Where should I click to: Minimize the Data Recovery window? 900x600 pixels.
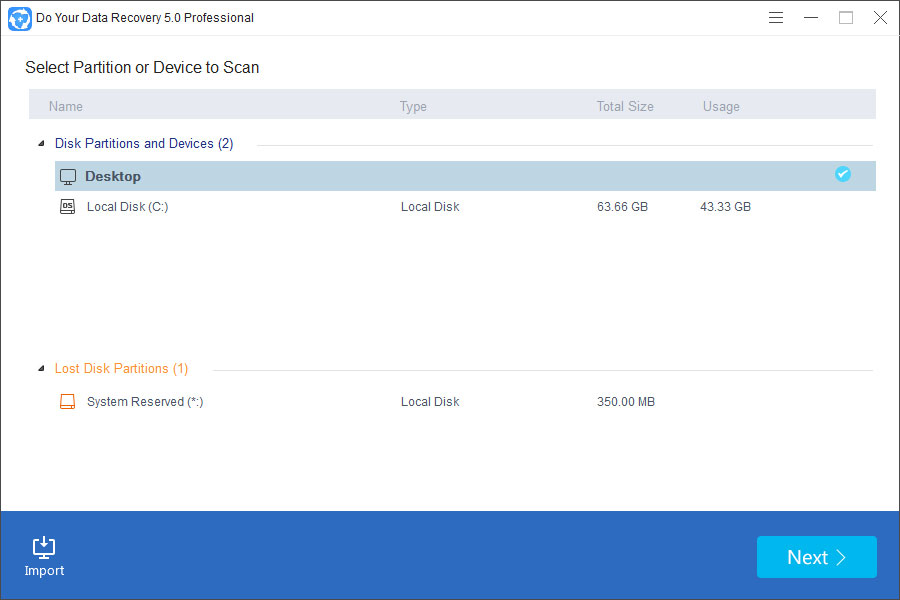(810, 18)
